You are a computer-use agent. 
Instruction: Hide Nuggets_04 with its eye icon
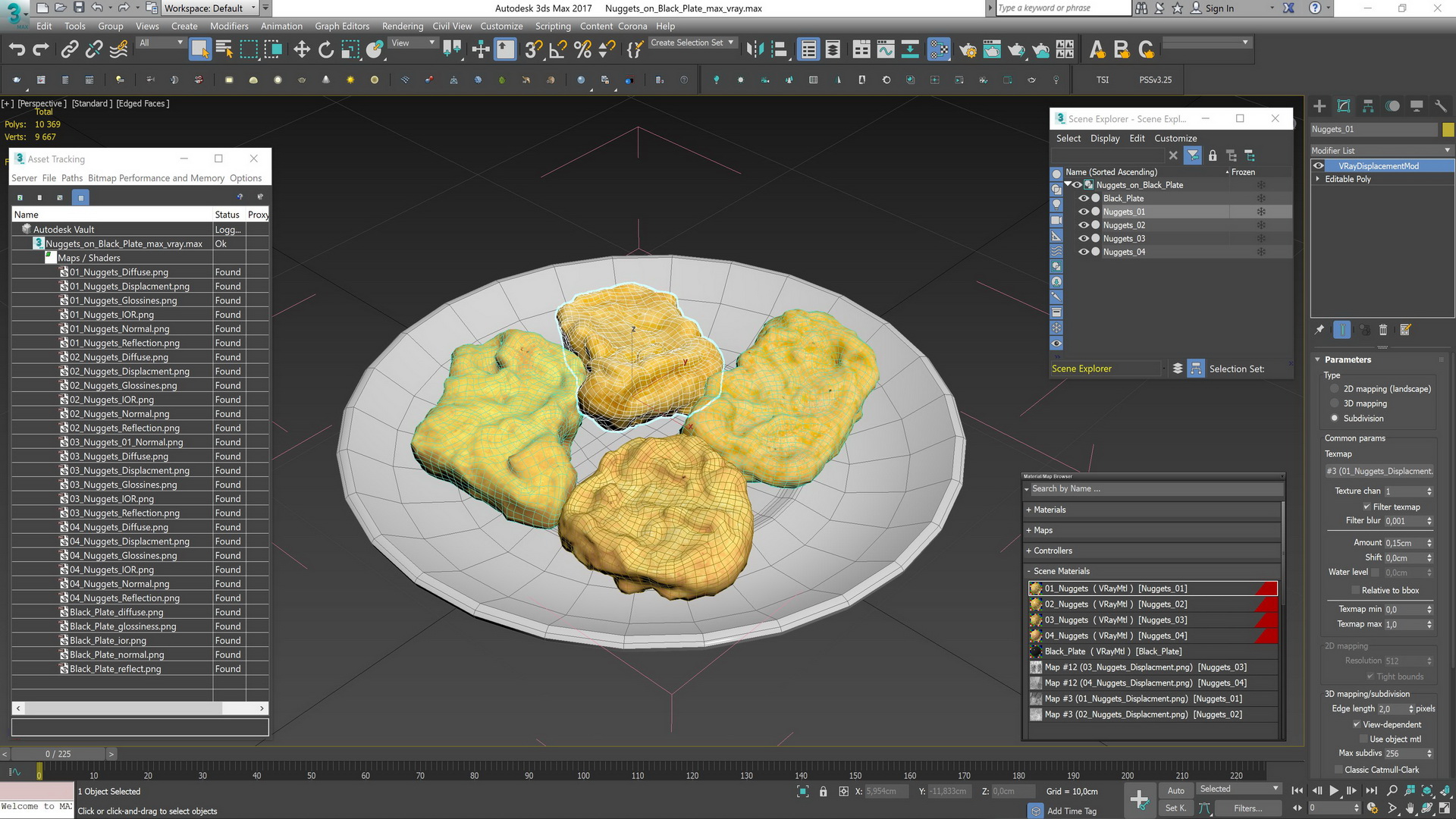(x=1084, y=252)
